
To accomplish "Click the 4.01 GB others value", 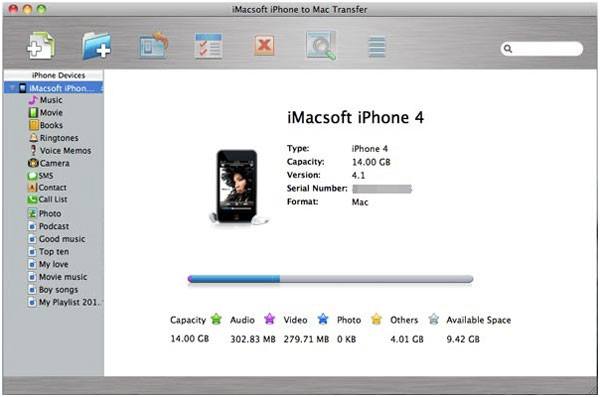I will click(x=407, y=339).
